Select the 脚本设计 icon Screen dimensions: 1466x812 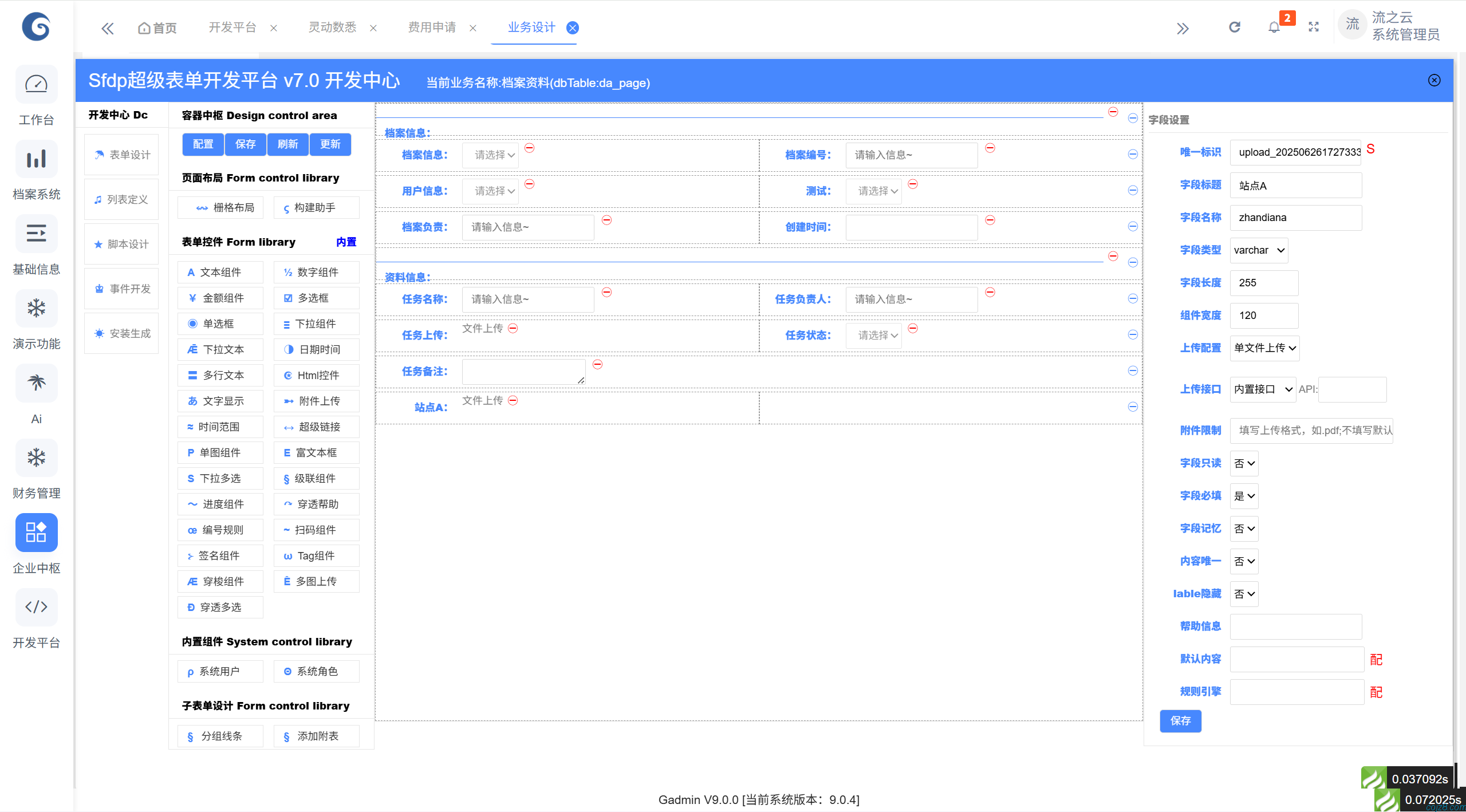121,243
